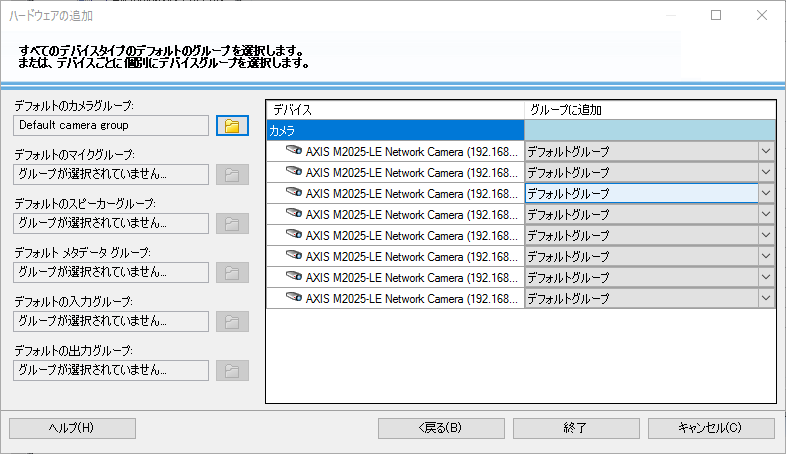
Task: Open group dropdown for the second camera row
Action: (x=766, y=172)
